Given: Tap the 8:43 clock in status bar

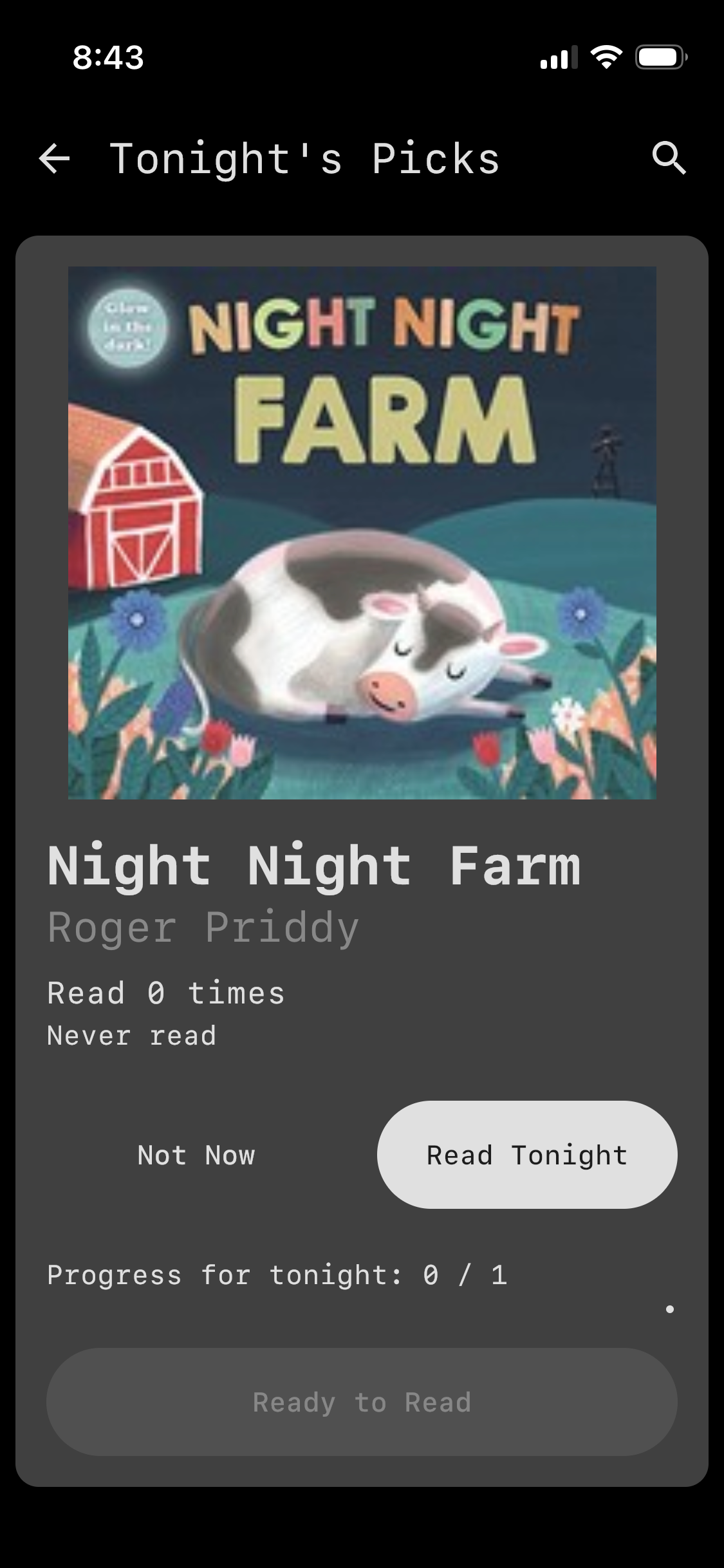Looking at the screenshot, I should tap(108, 57).
